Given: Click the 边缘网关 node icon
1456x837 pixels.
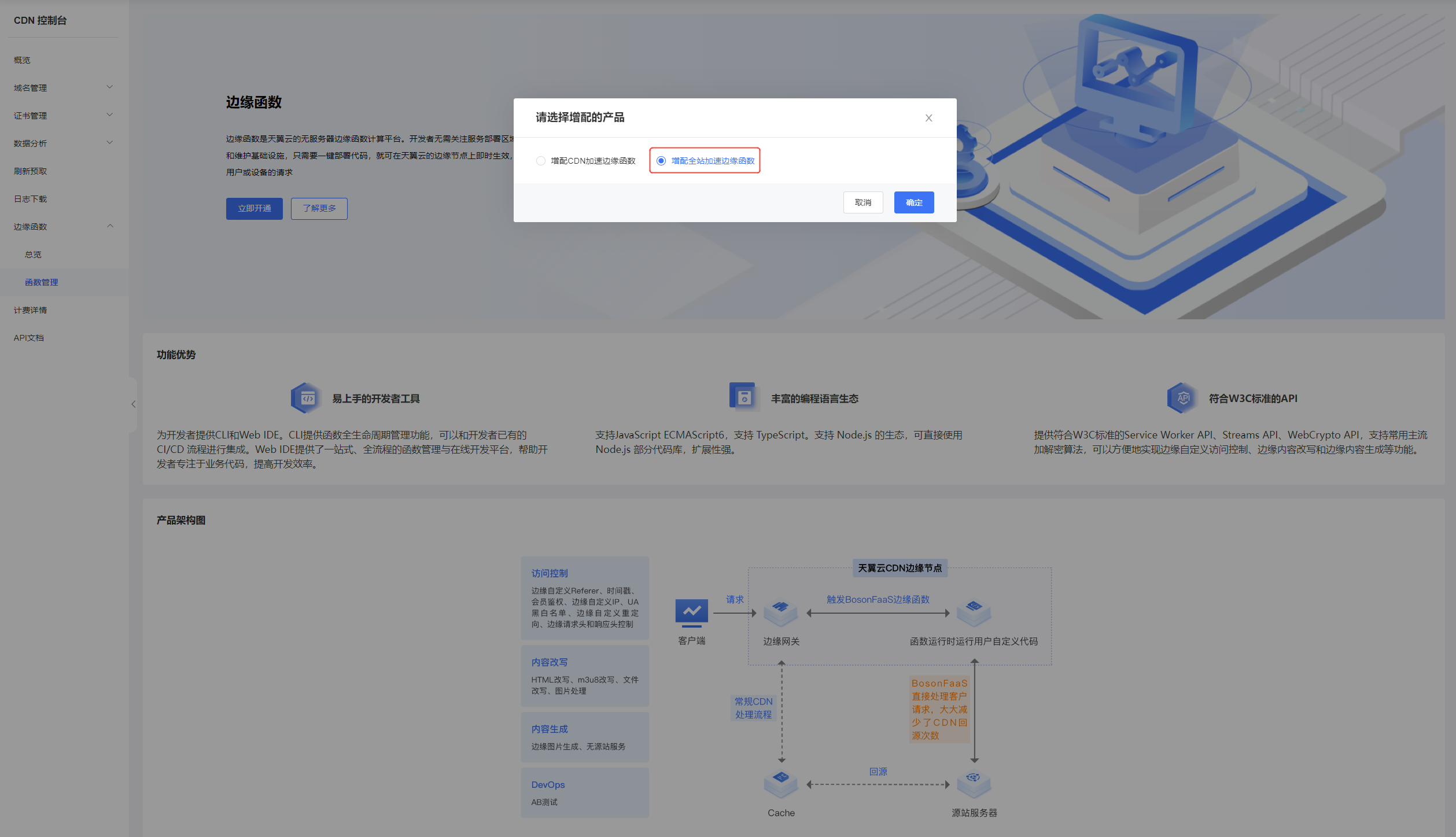Looking at the screenshot, I should [x=781, y=613].
